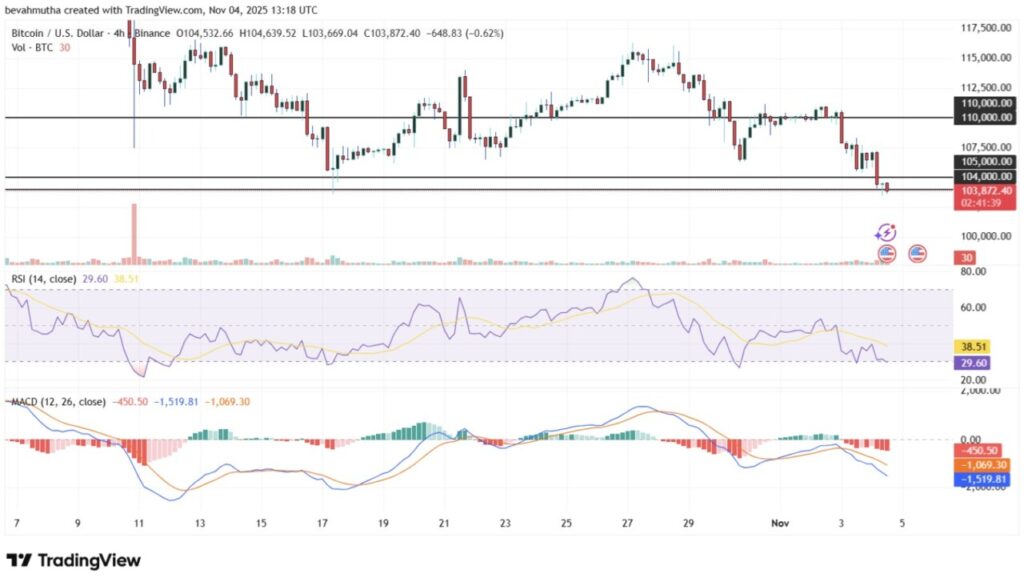Viewport: 1024px width, 582px height.
Task: Click the 105,000.00 black price label
Action: pyautogui.click(x=983, y=161)
